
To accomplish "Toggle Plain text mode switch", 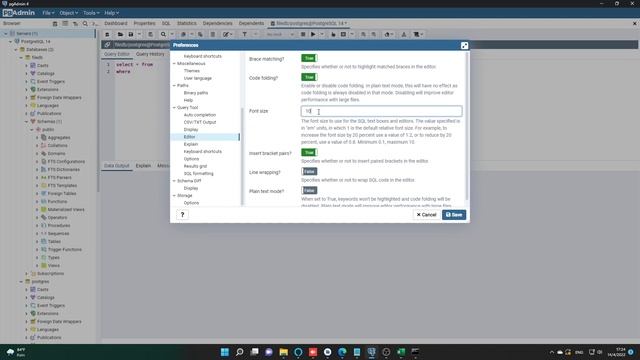I will (309, 191).
